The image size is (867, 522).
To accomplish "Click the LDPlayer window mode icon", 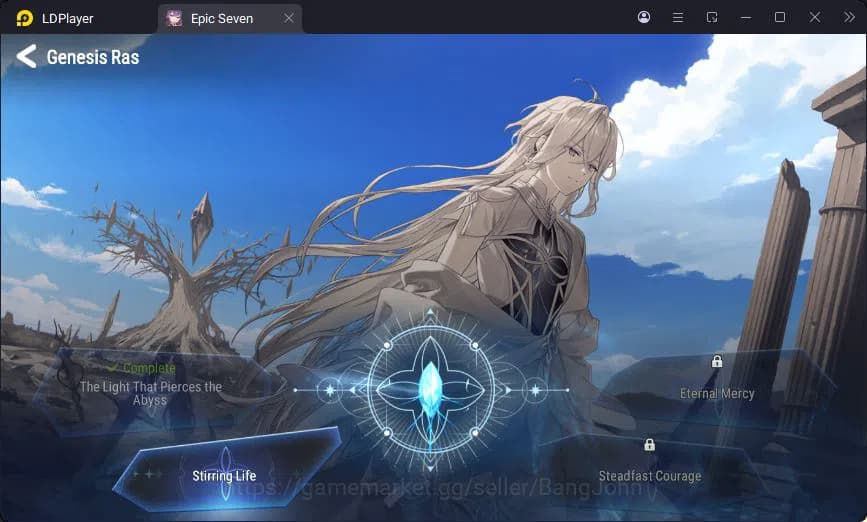I will point(712,17).
